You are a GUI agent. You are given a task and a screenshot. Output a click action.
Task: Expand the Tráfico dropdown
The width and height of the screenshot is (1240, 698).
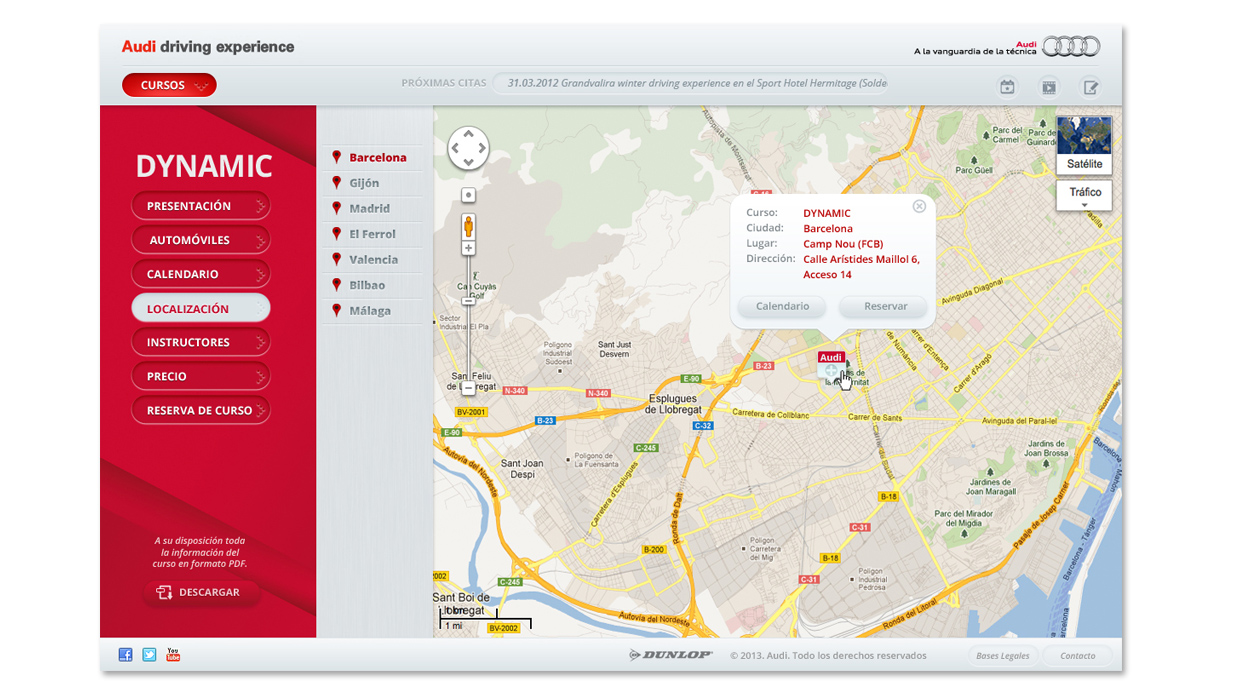click(1084, 196)
